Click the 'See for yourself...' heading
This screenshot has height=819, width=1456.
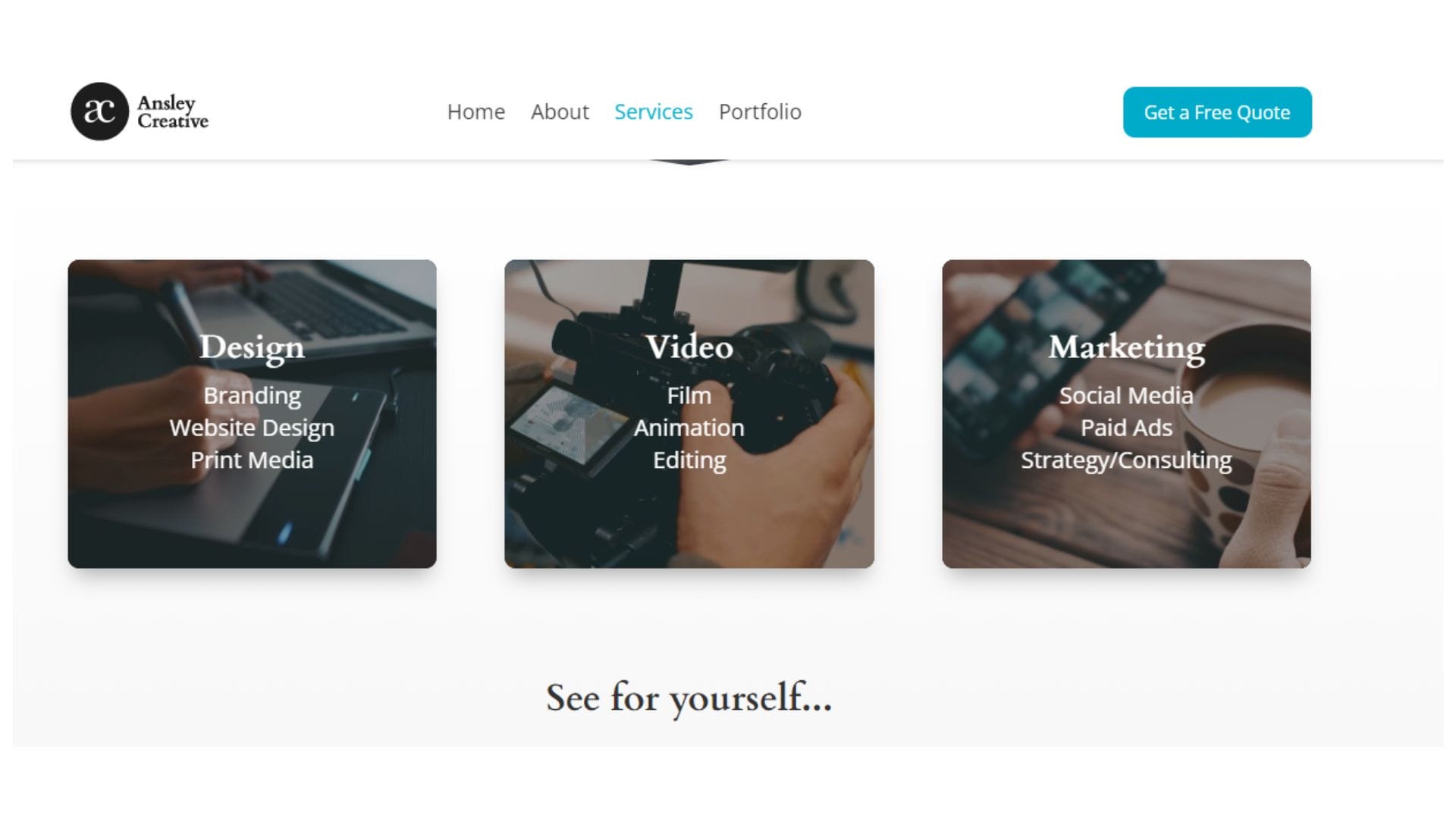click(689, 698)
